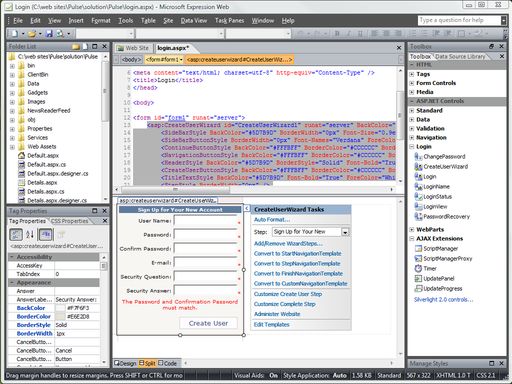This screenshot has width=512, height=384.
Task: Collapse the Login toolbox group
Action: (412, 147)
